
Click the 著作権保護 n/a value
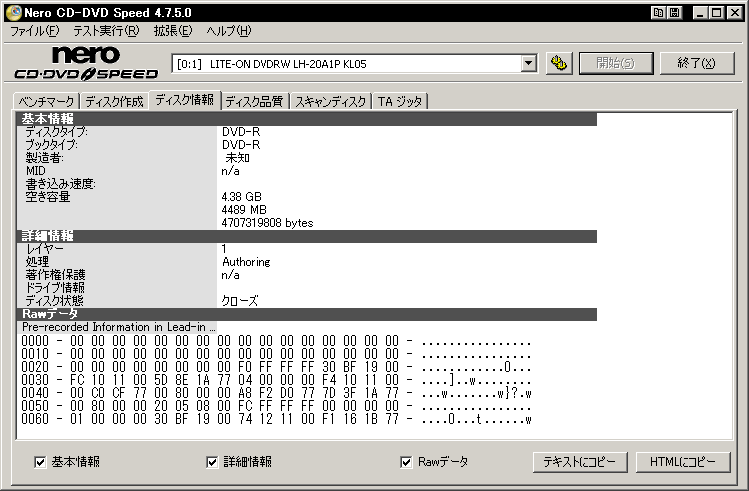(230, 275)
